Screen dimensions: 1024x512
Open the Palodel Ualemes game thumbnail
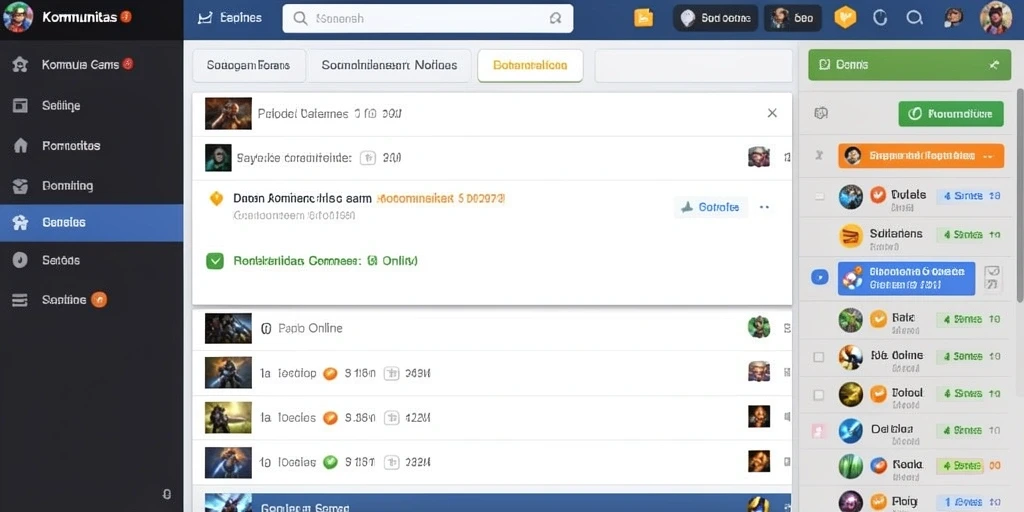click(229, 114)
